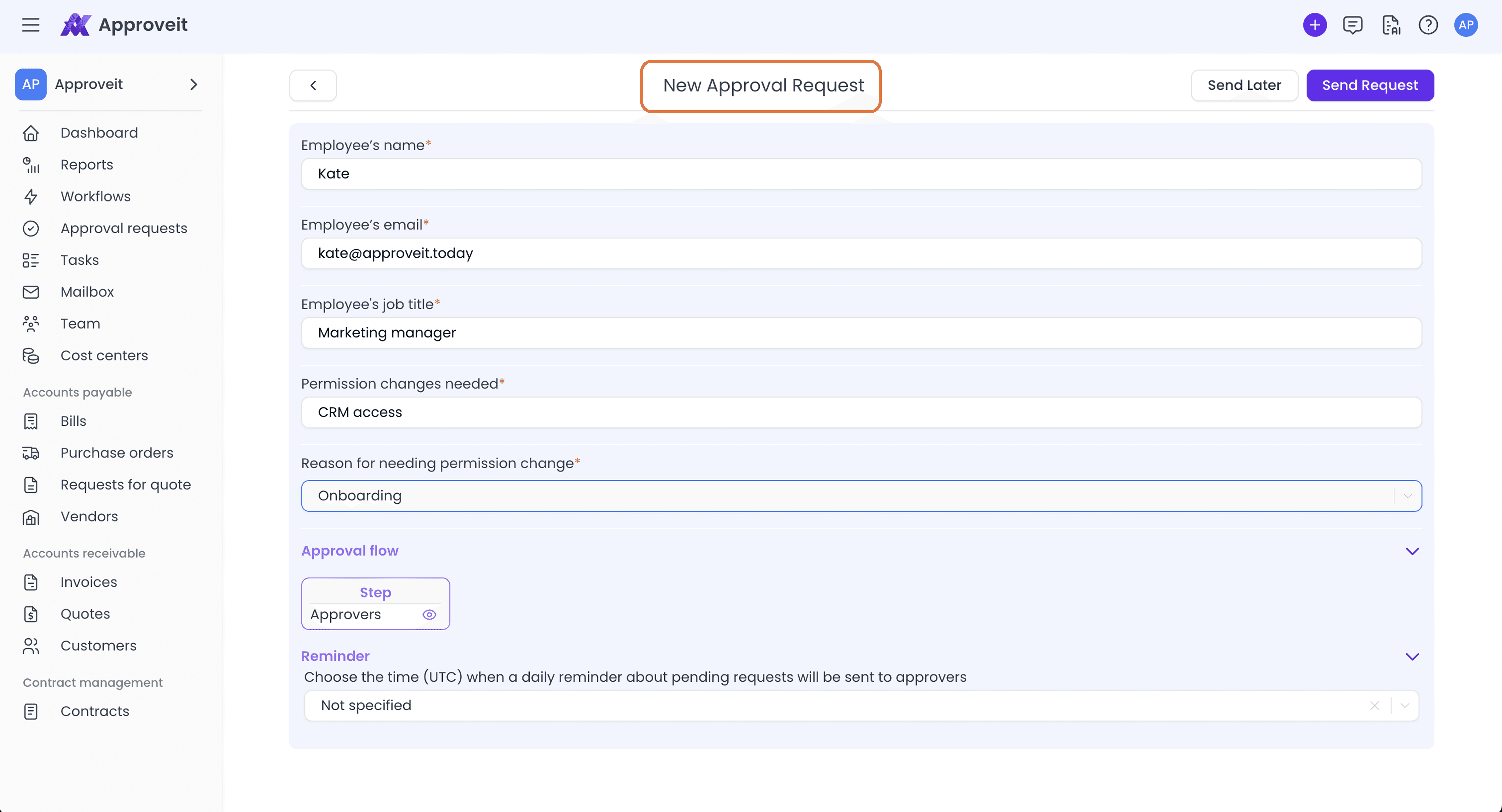Click the Purchase orders truck icon
Screen dimensions: 1502x812
pyautogui.click(x=31, y=453)
